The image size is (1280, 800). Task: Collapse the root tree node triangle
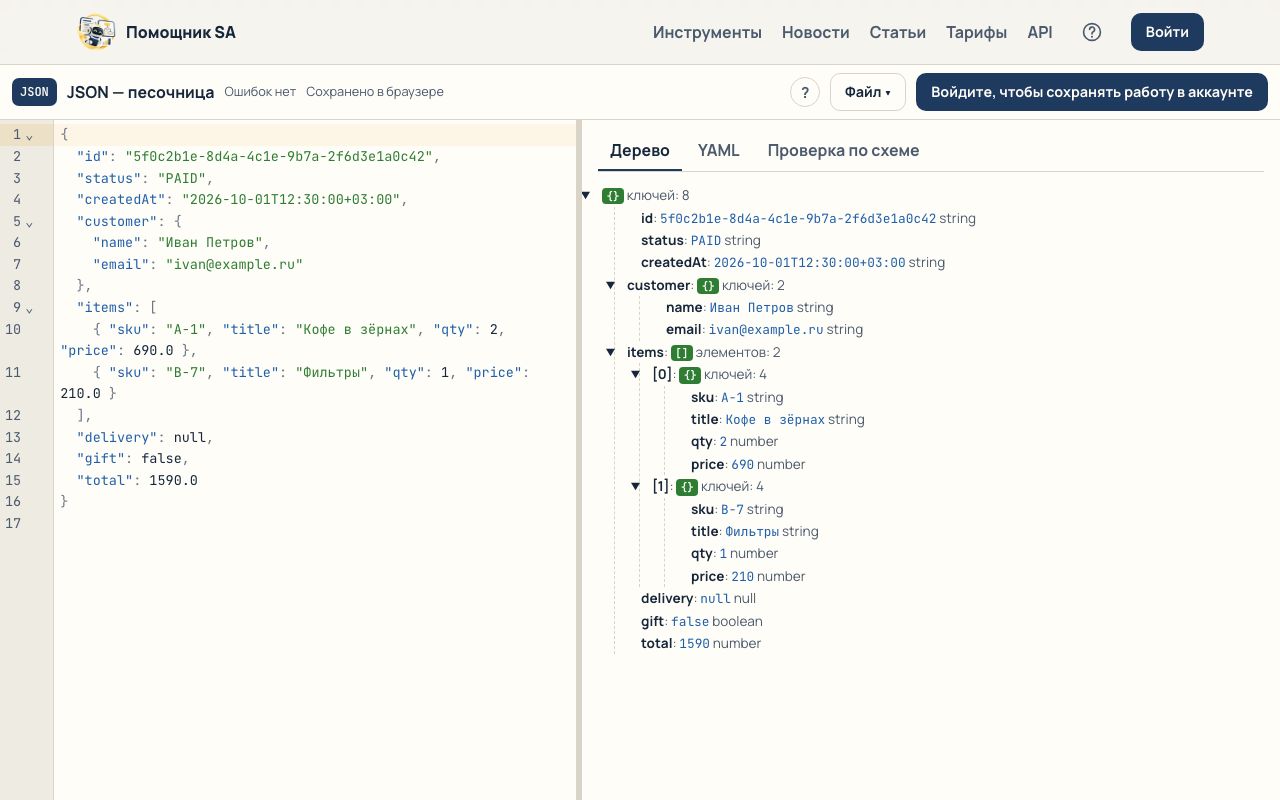click(586, 196)
